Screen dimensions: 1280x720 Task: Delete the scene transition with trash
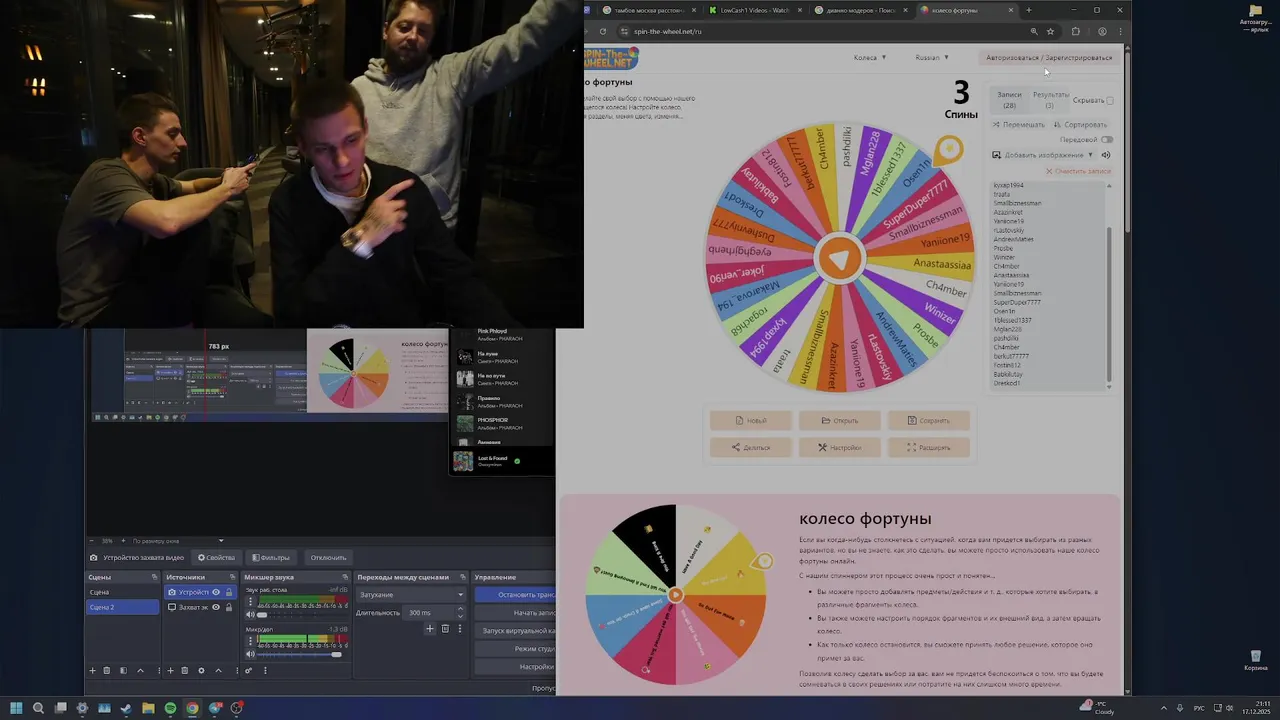(x=445, y=629)
